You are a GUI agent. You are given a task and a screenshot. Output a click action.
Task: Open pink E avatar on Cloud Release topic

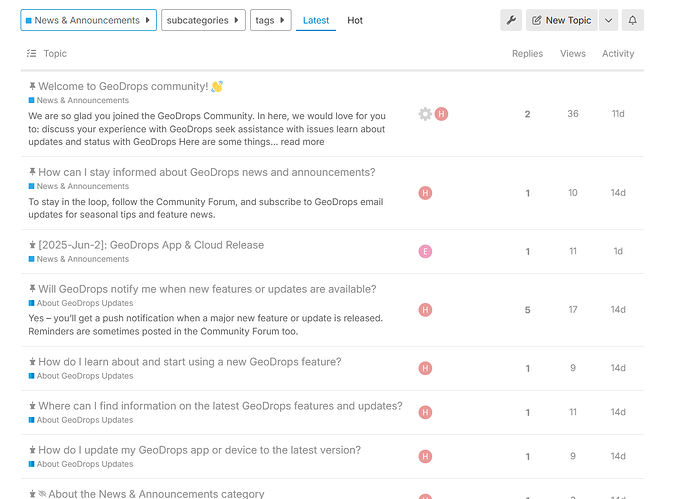(425, 251)
